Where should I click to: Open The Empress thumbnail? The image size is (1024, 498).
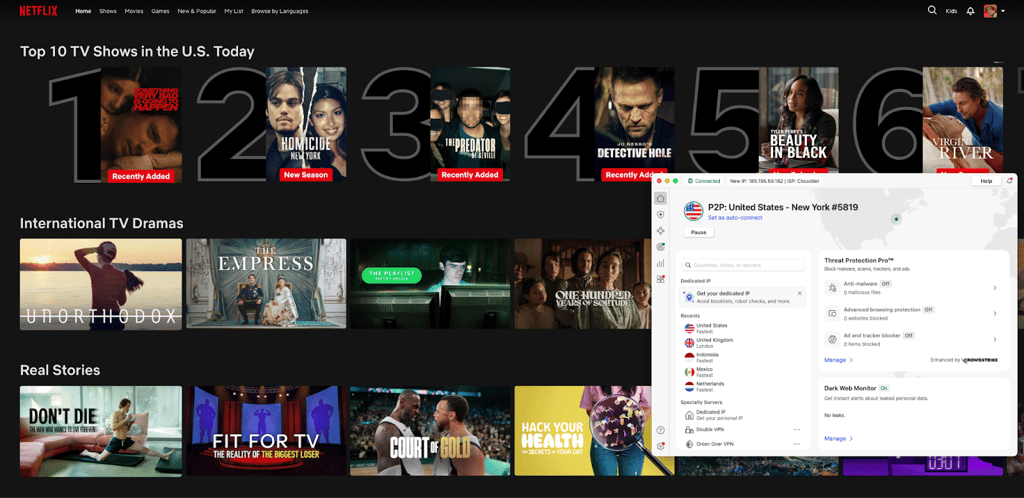[x=266, y=284]
